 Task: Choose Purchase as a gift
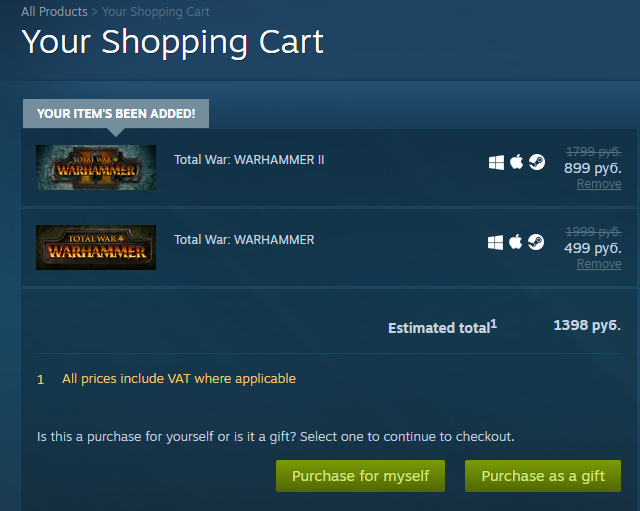(543, 476)
